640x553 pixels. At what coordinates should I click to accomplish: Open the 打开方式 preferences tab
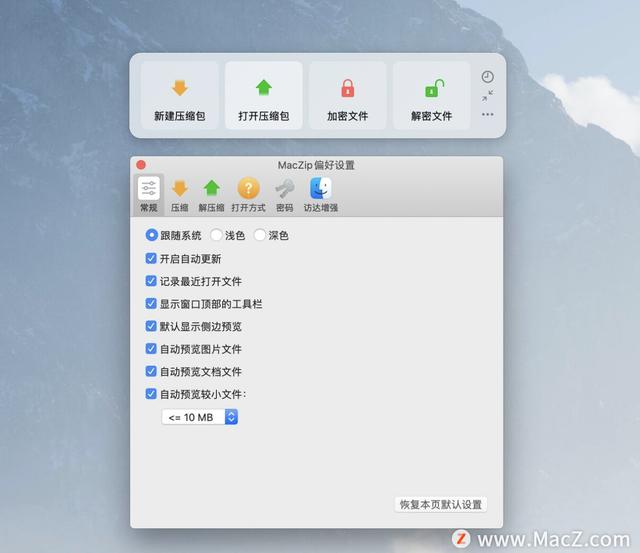[248, 194]
